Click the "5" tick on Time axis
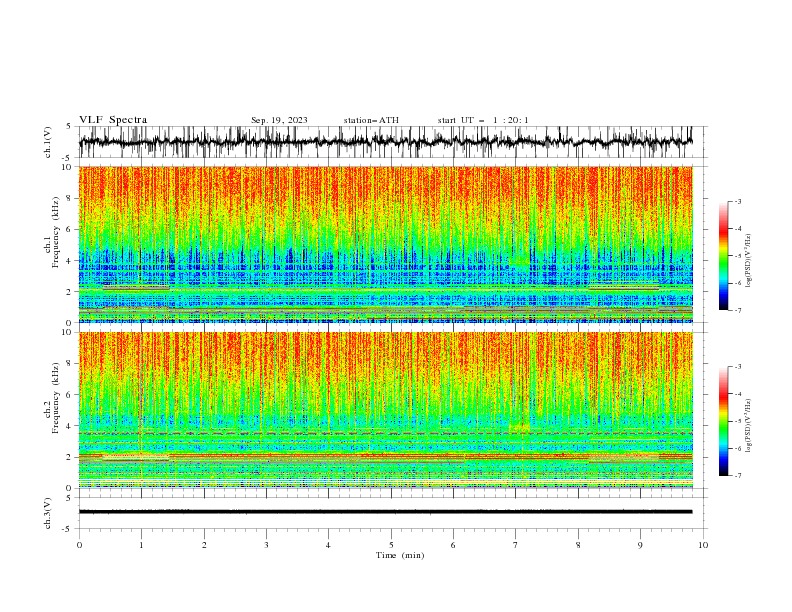The height and width of the screenshot is (612, 792). [391, 545]
